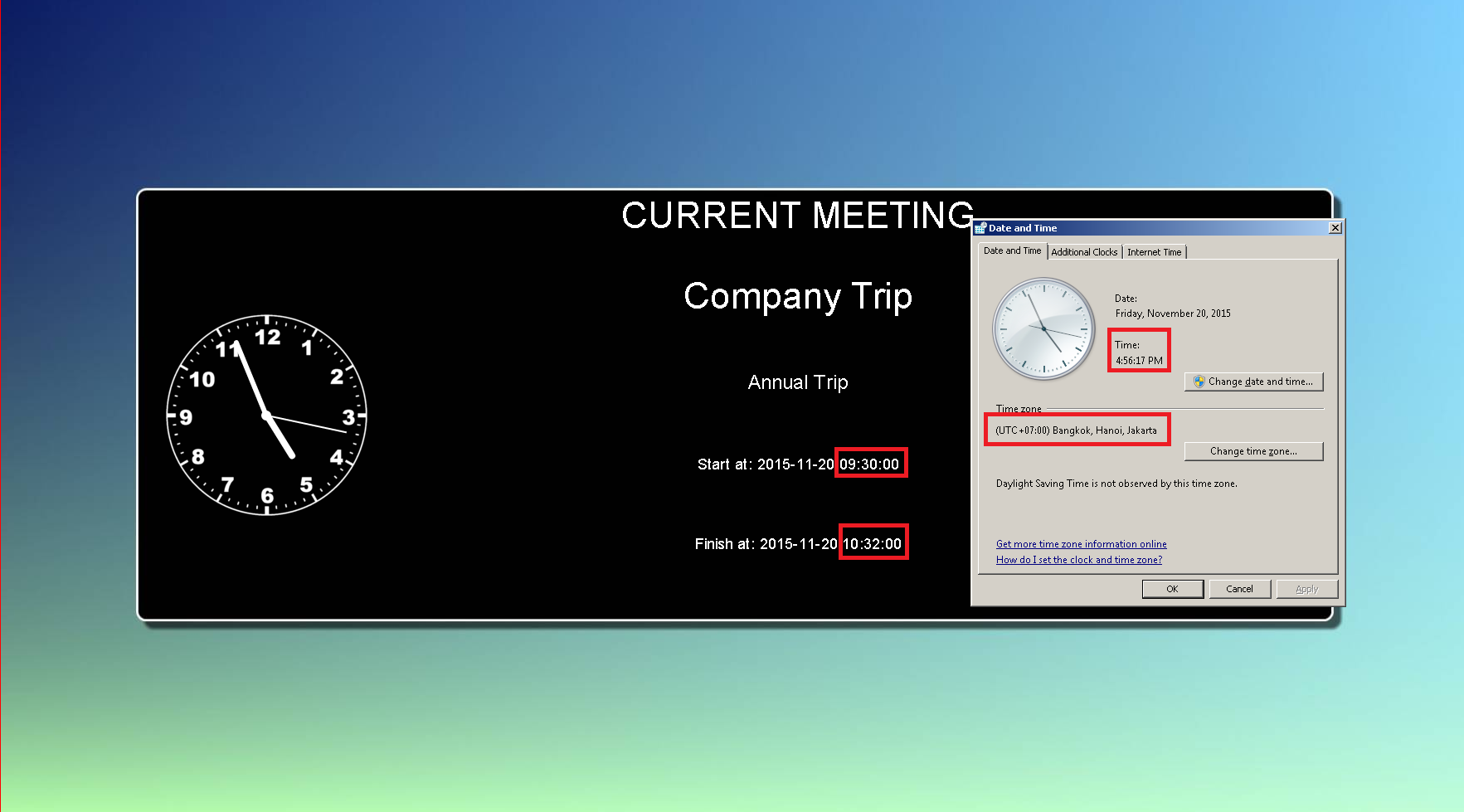Image resolution: width=1464 pixels, height=812 pixels.
Task: Click the Date and Time title bar icon
Action: tap(980, 228)
